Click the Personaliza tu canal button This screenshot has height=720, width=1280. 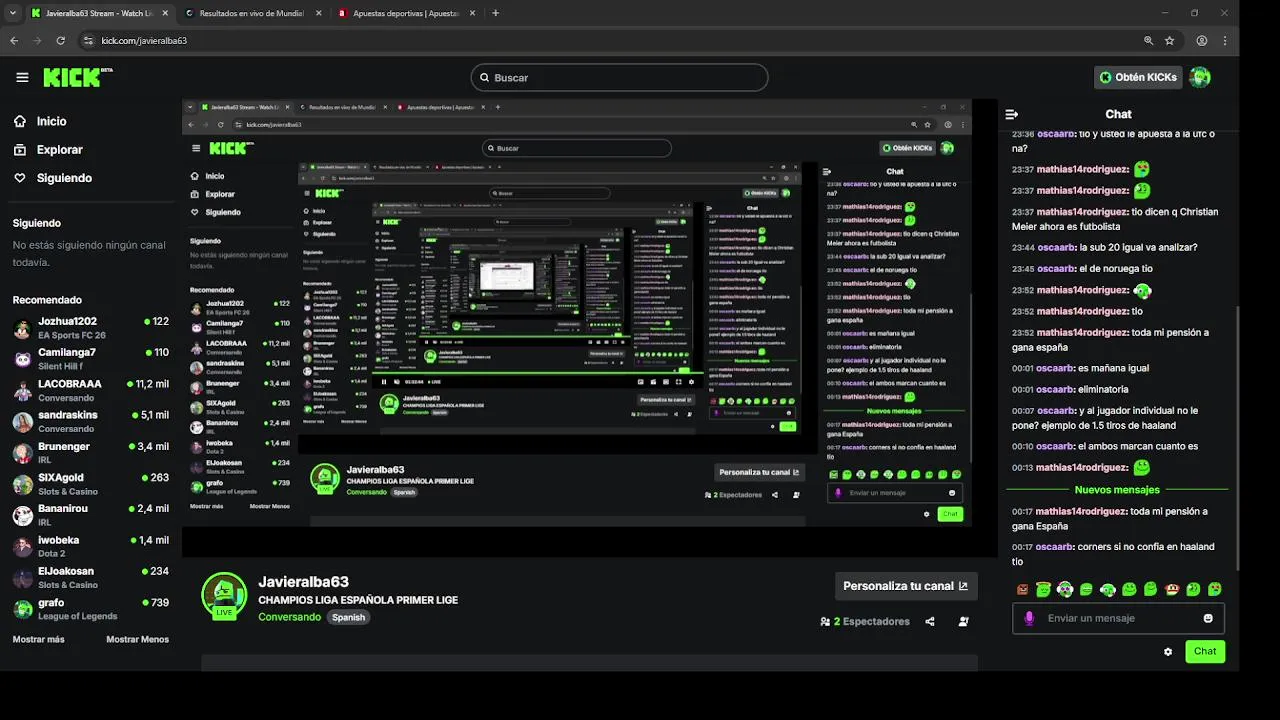click(x=905, y=586)
